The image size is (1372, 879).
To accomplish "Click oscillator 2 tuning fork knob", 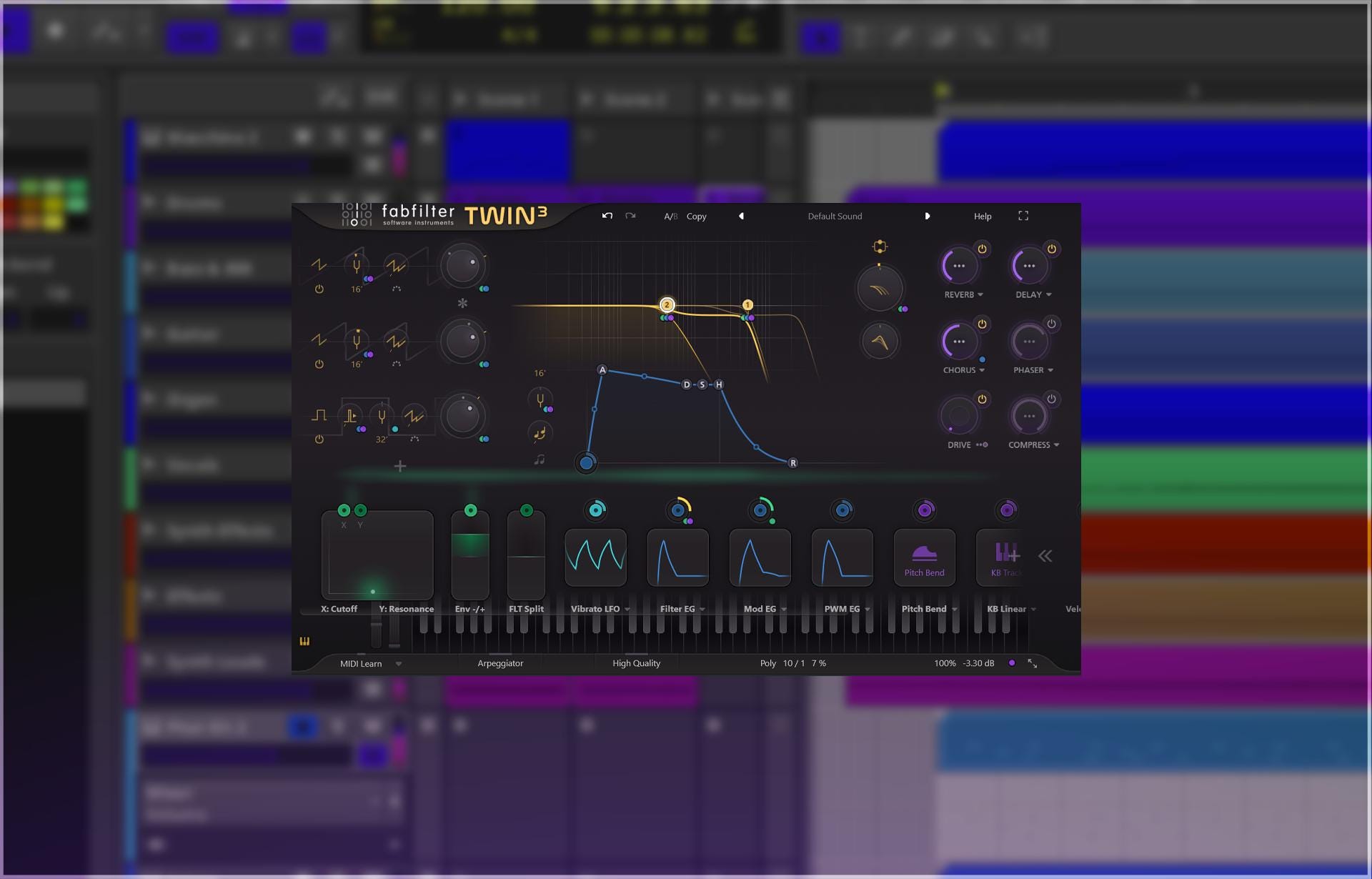I will [356, 341].
